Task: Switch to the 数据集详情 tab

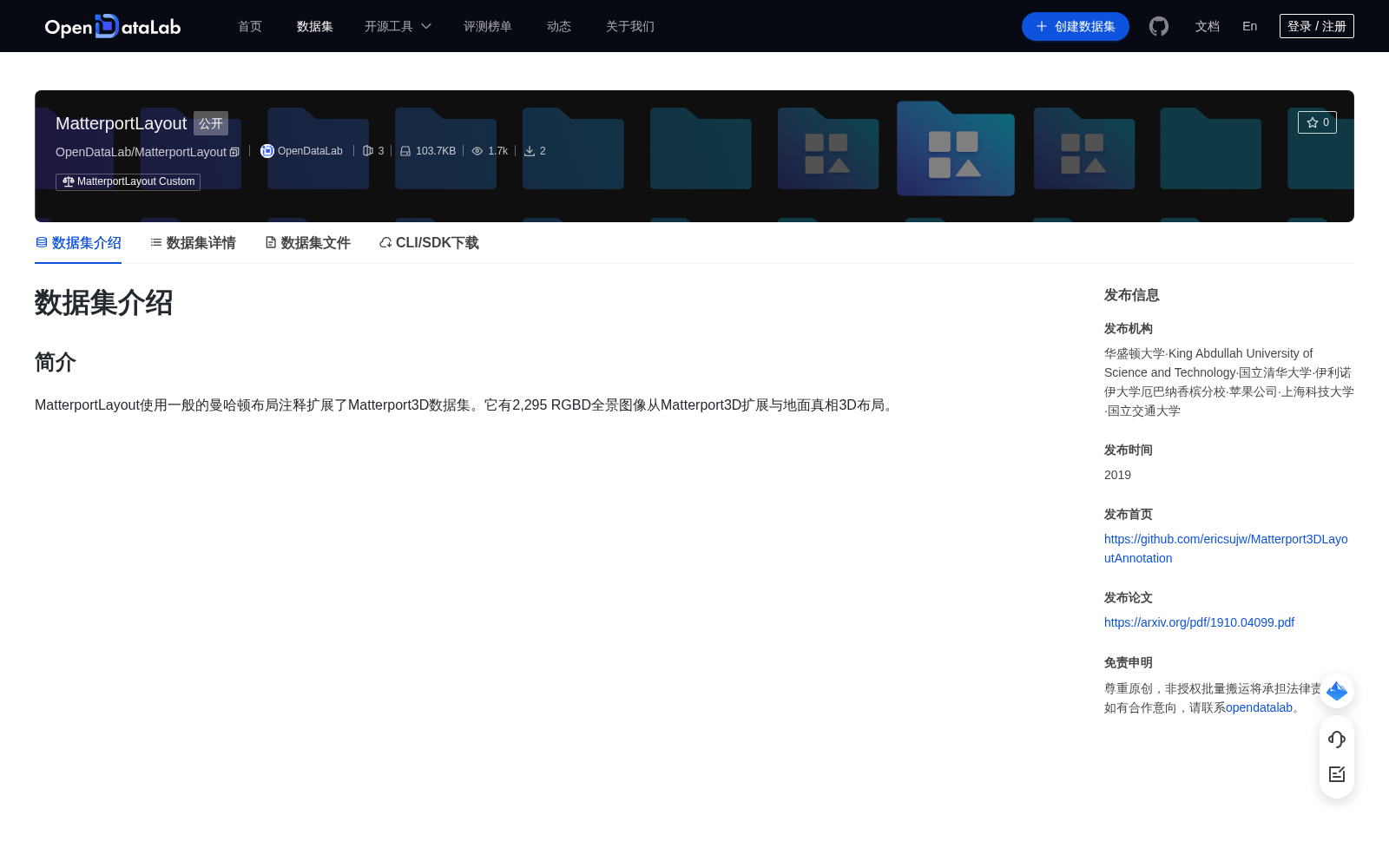Action: pyautogui.click(x=193, y=243)
